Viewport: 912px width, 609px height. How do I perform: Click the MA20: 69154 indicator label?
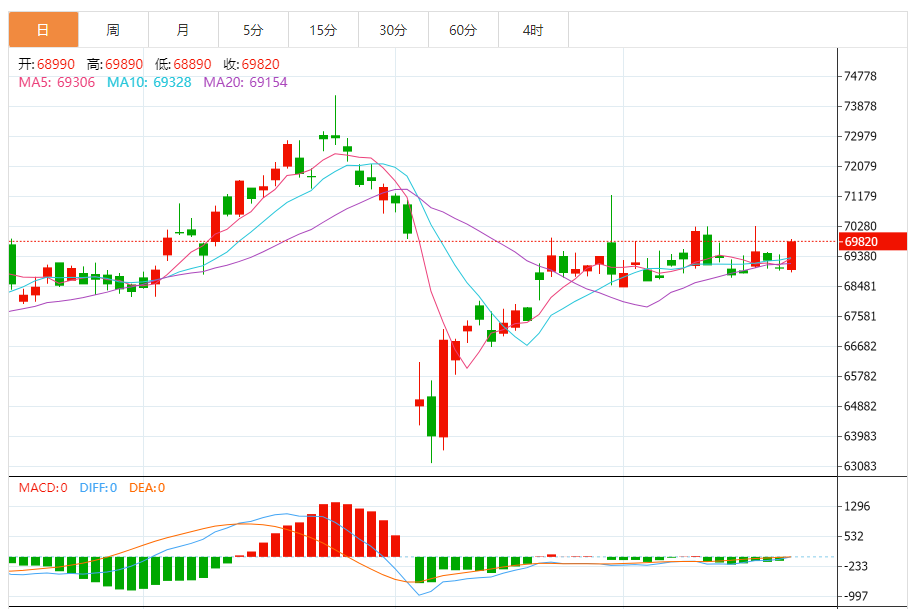click(245, 82)
